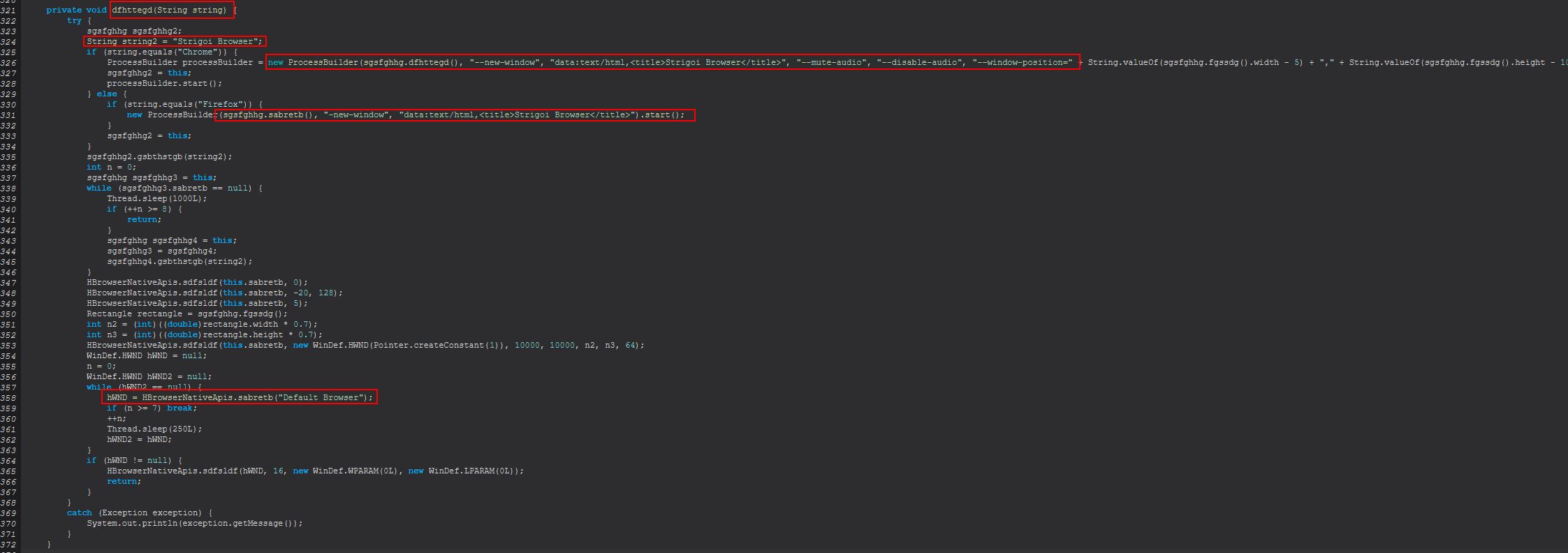Click the Thread.sleep(250L); statement
This screenshot has width=1568, height=553.
pyautogui.click(x=154, y=429)
